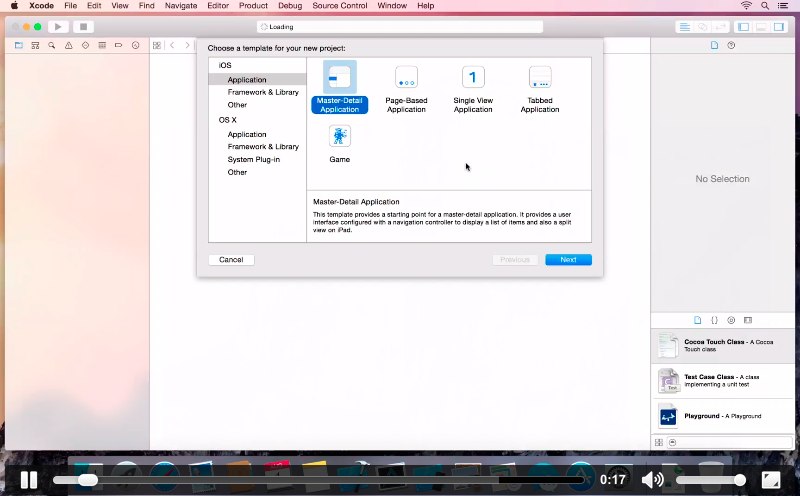Screen dimensions: 800x496
Task: Select Test Case Class in file library
Action: pos(723,381)
